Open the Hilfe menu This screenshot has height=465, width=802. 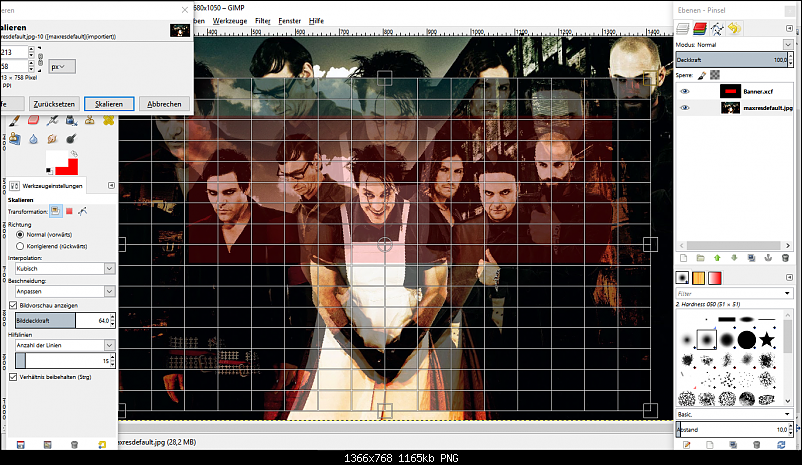316,21
